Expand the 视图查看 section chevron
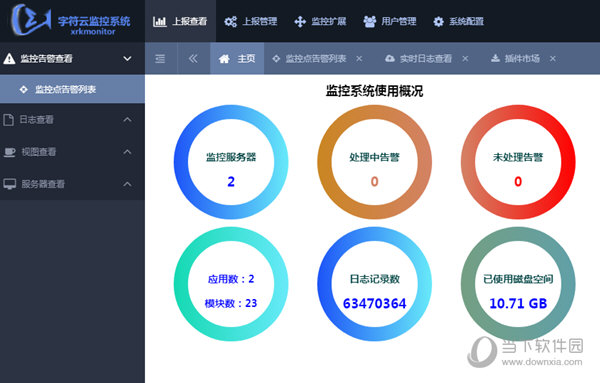The height and width of the screenshot is (383, 600). [127, 152]
